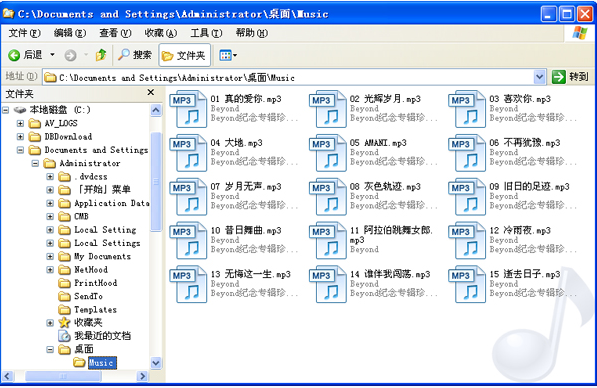
Task: Open the 工具(T) menu
Action: pyautogui.click(x=206, y=33)
